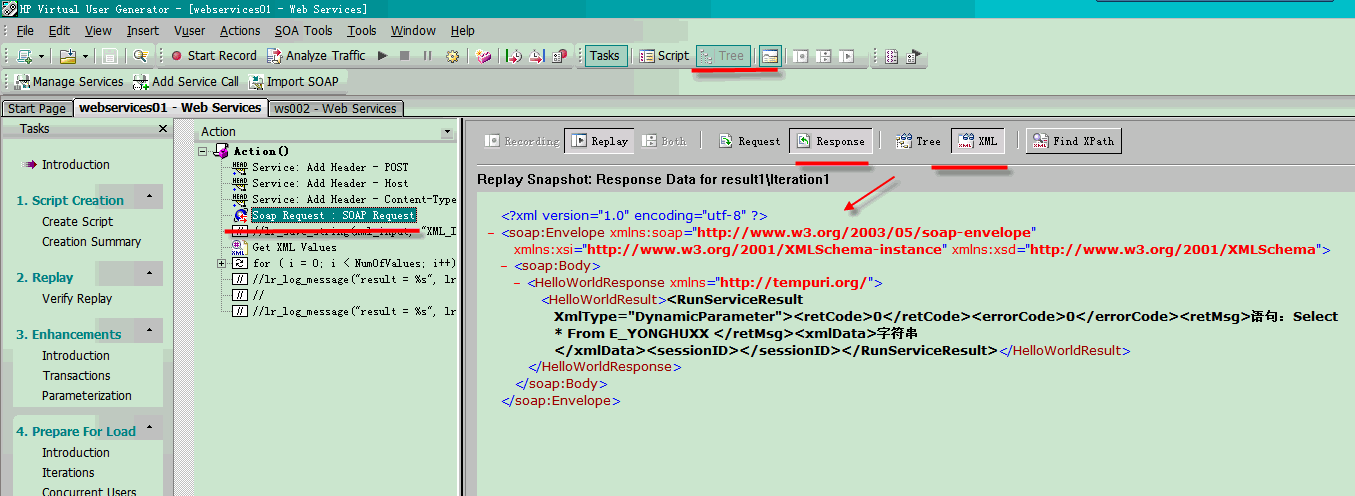Select the Soap Request step icon
This screenshot has height=496, width=1355.
point(240,215)
